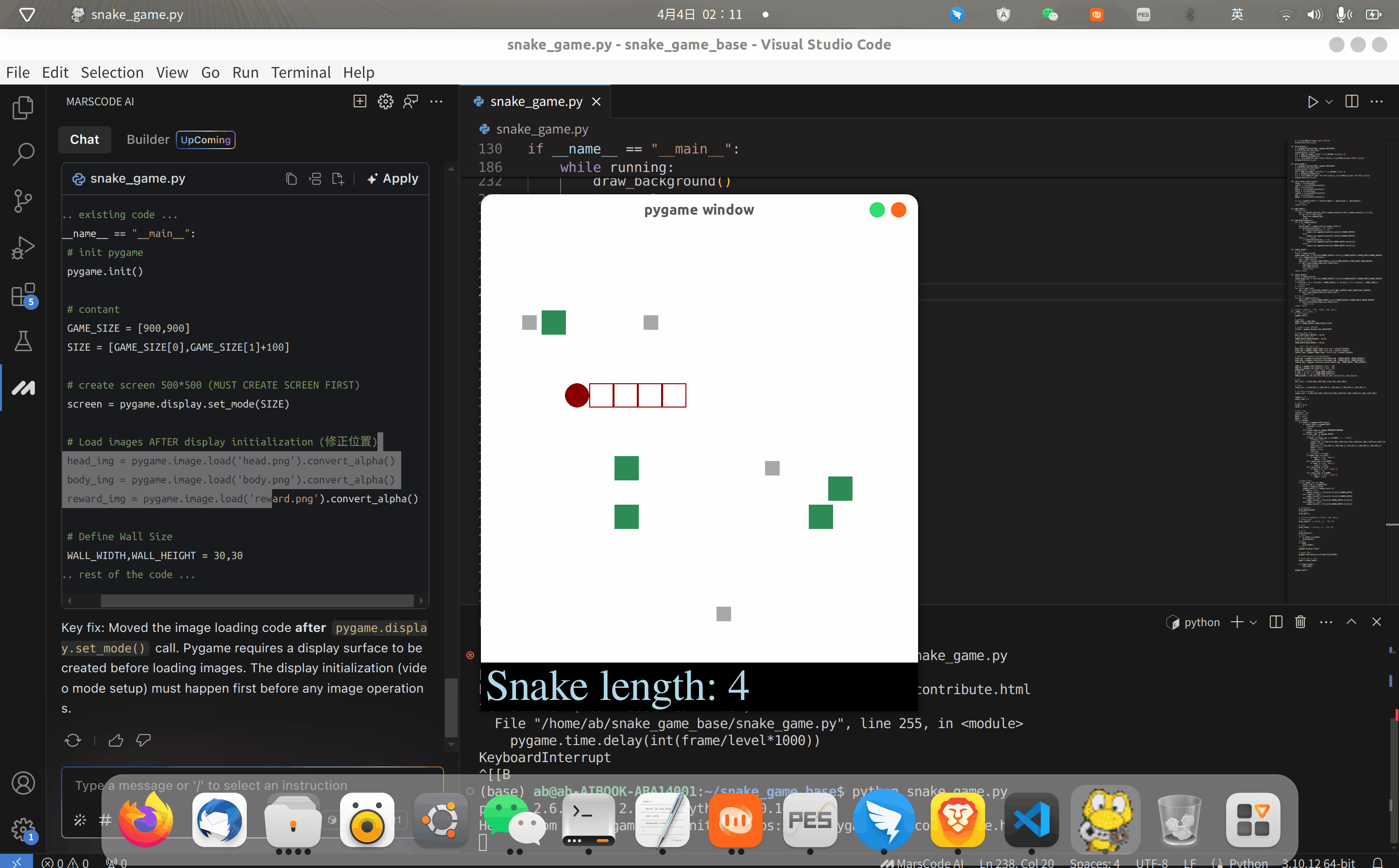Open the Testing flask view

pyautogui.click(x=23, y=341)
